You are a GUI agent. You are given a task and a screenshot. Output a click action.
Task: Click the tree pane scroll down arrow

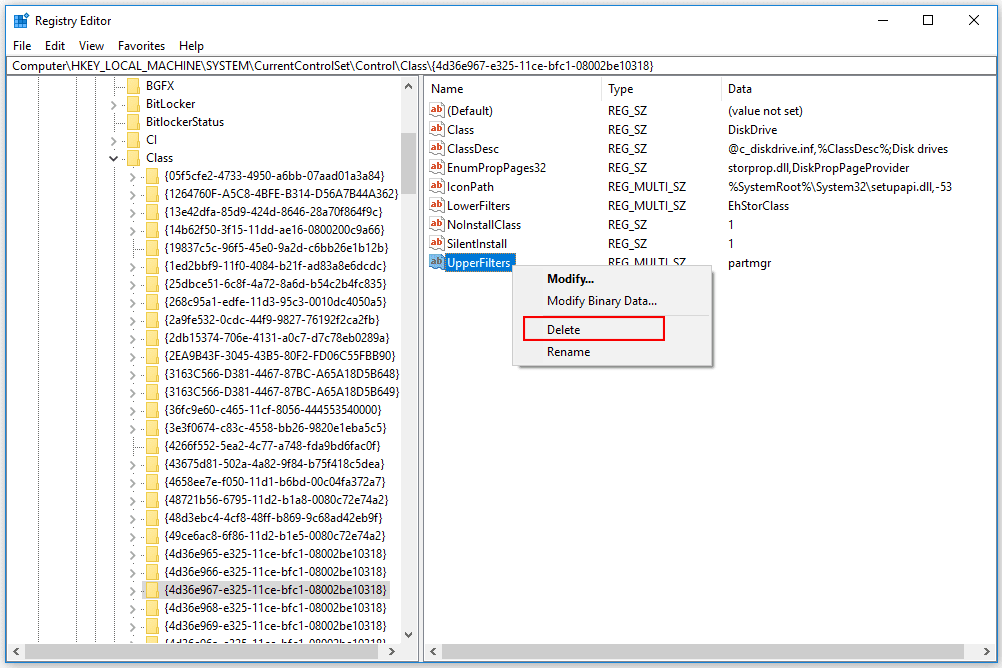coord(408,635)
